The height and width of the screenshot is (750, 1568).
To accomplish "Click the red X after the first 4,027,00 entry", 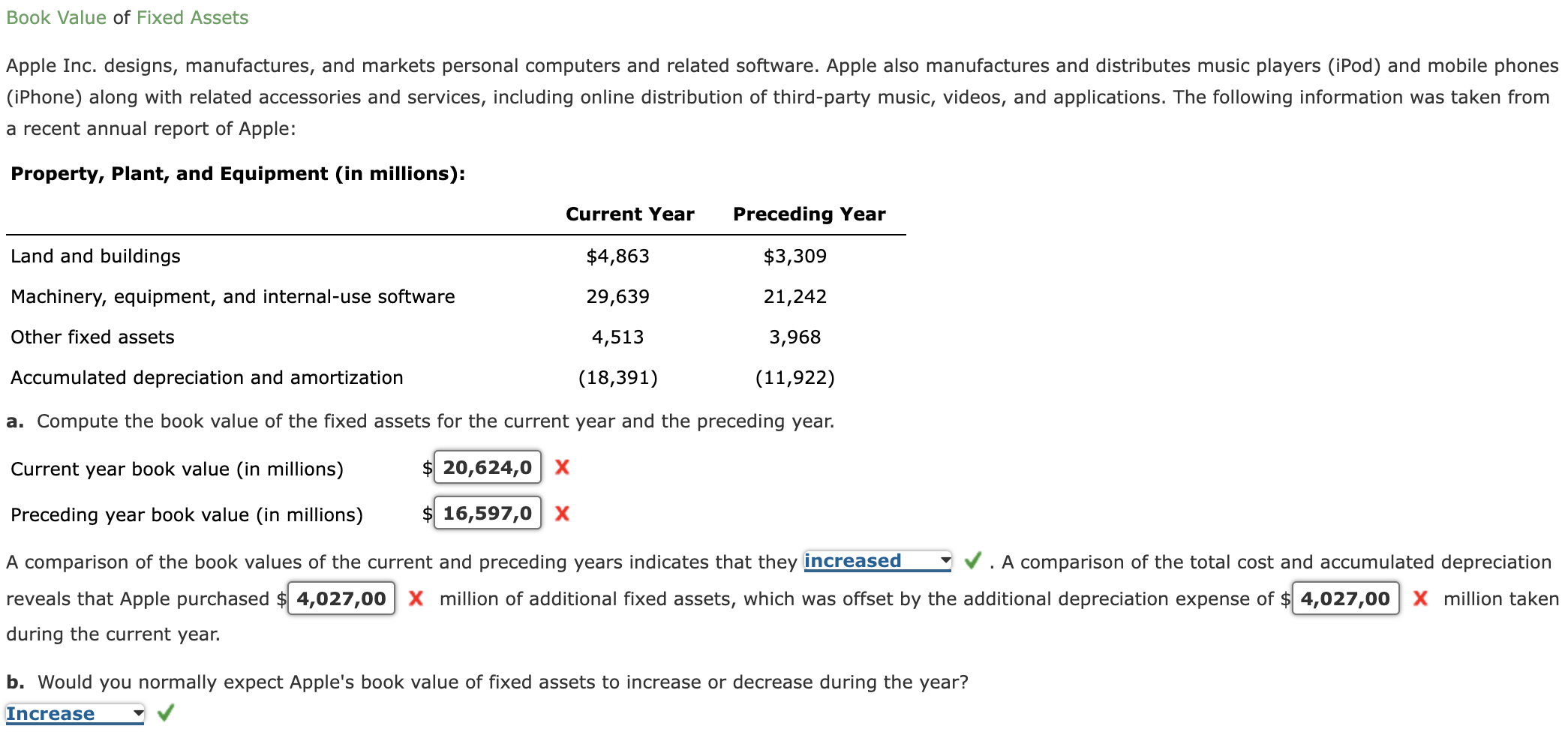I will [x=417, y=598].
